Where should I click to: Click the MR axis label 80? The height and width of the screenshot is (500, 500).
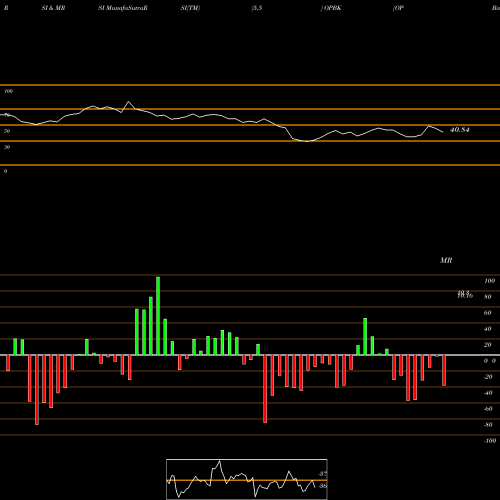pos(488,297)
